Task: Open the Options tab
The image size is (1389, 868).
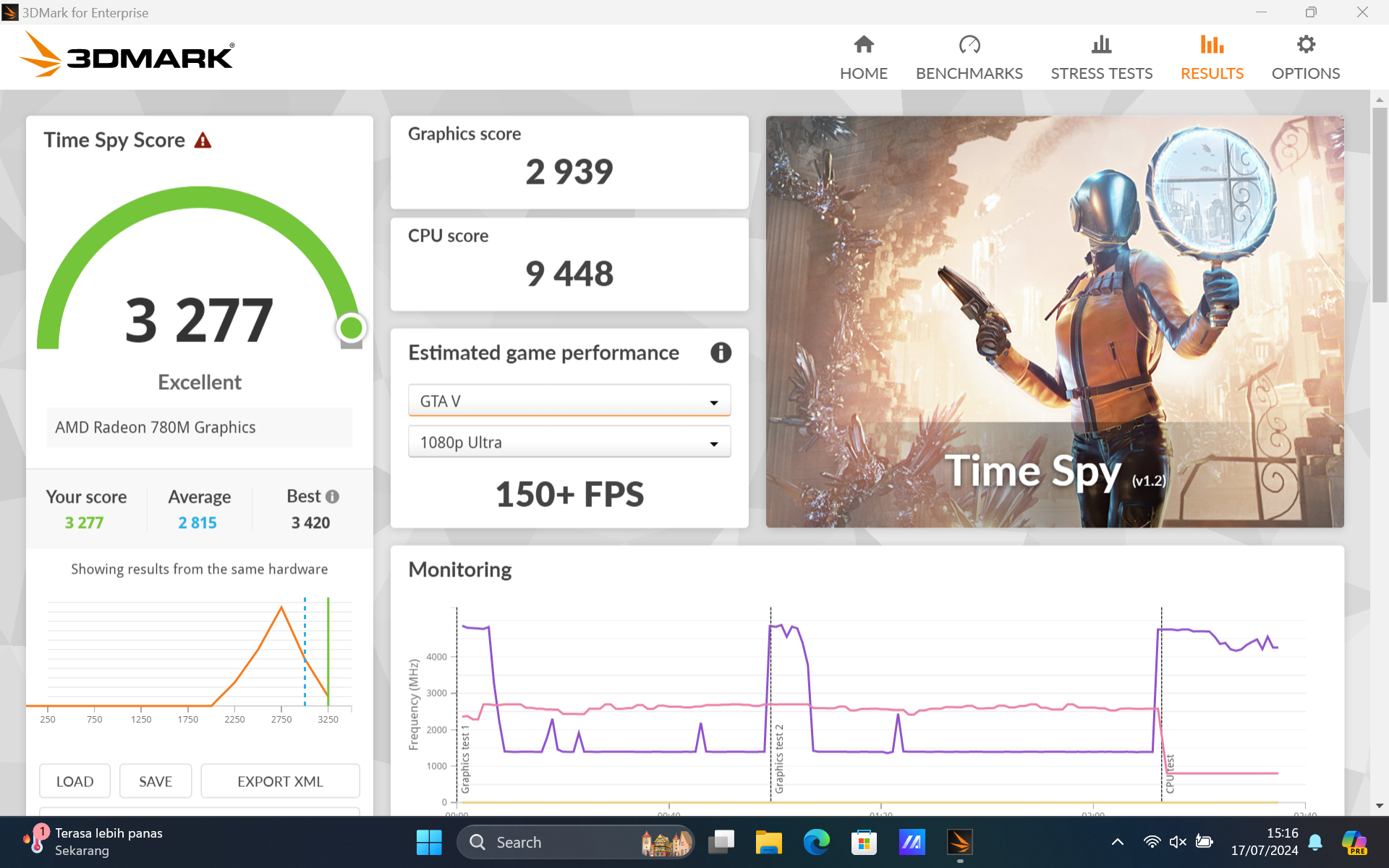Action: click(1305, 58)
